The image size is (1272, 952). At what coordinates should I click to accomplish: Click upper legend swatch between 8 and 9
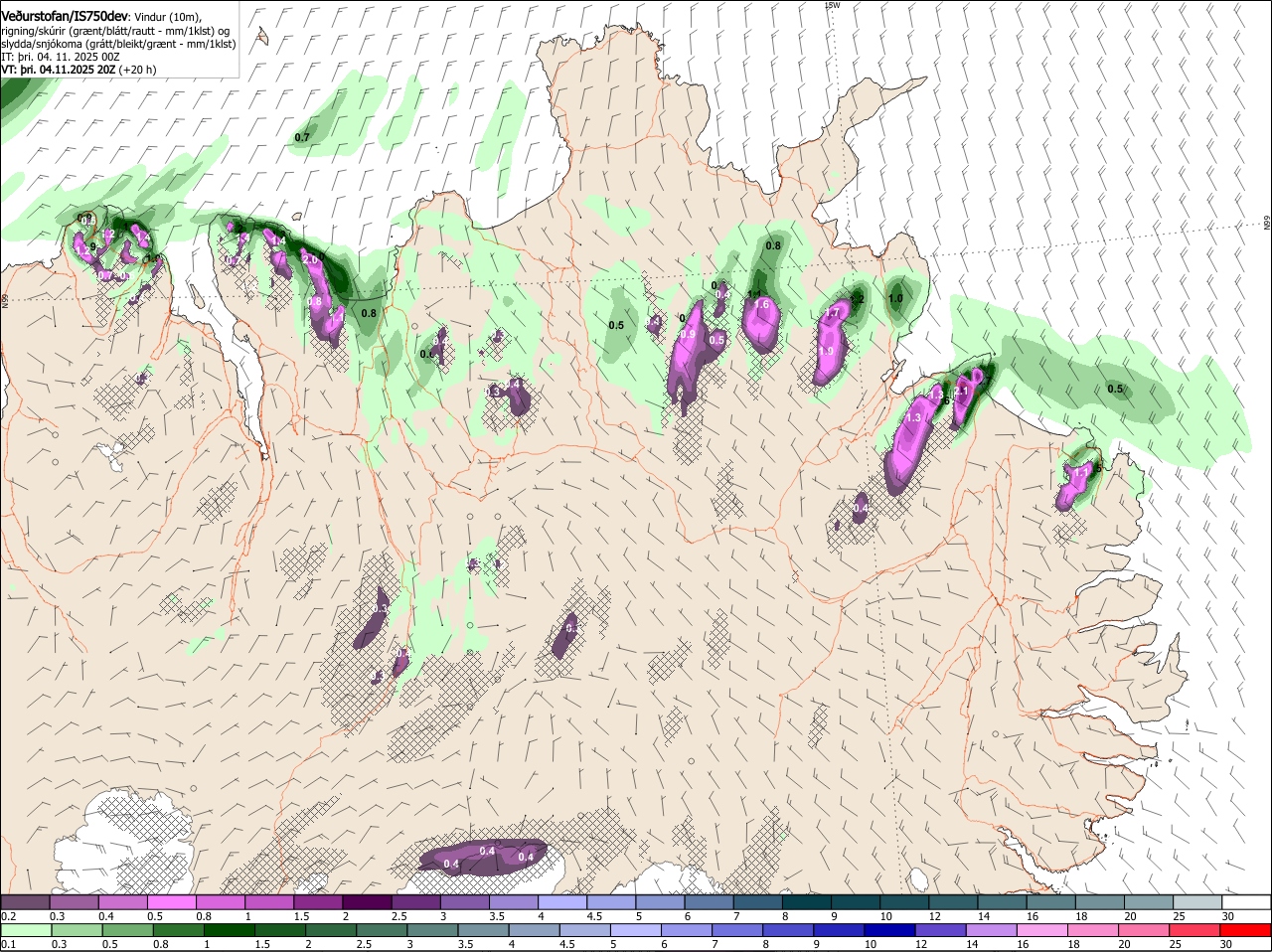pos(807,901)
